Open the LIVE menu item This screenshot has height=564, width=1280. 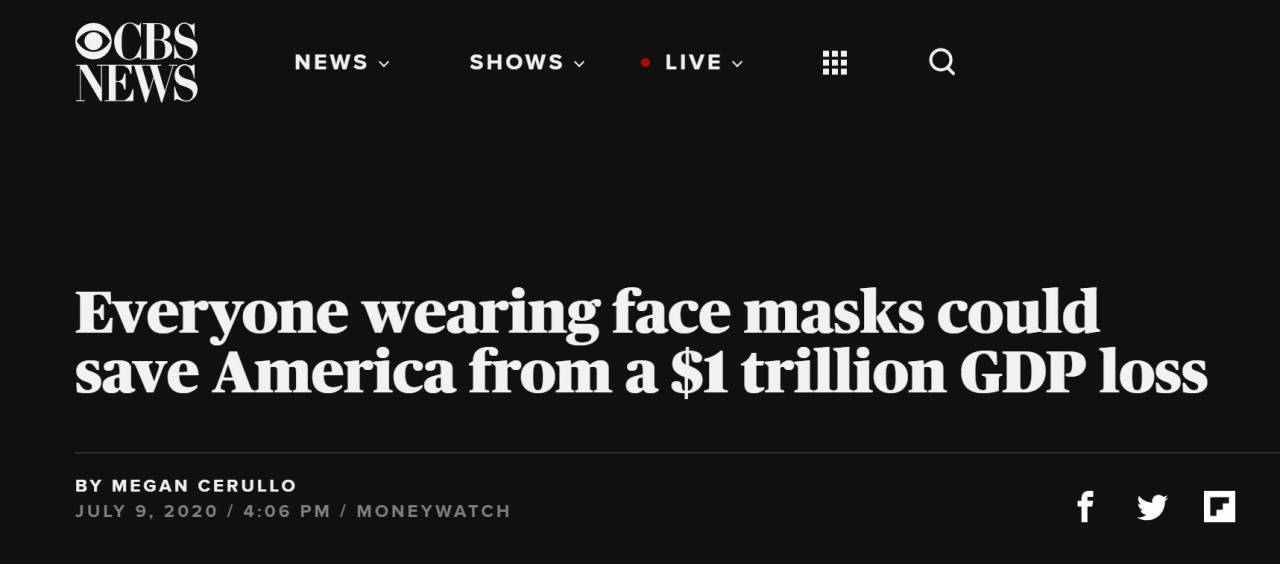pos(693,63)
